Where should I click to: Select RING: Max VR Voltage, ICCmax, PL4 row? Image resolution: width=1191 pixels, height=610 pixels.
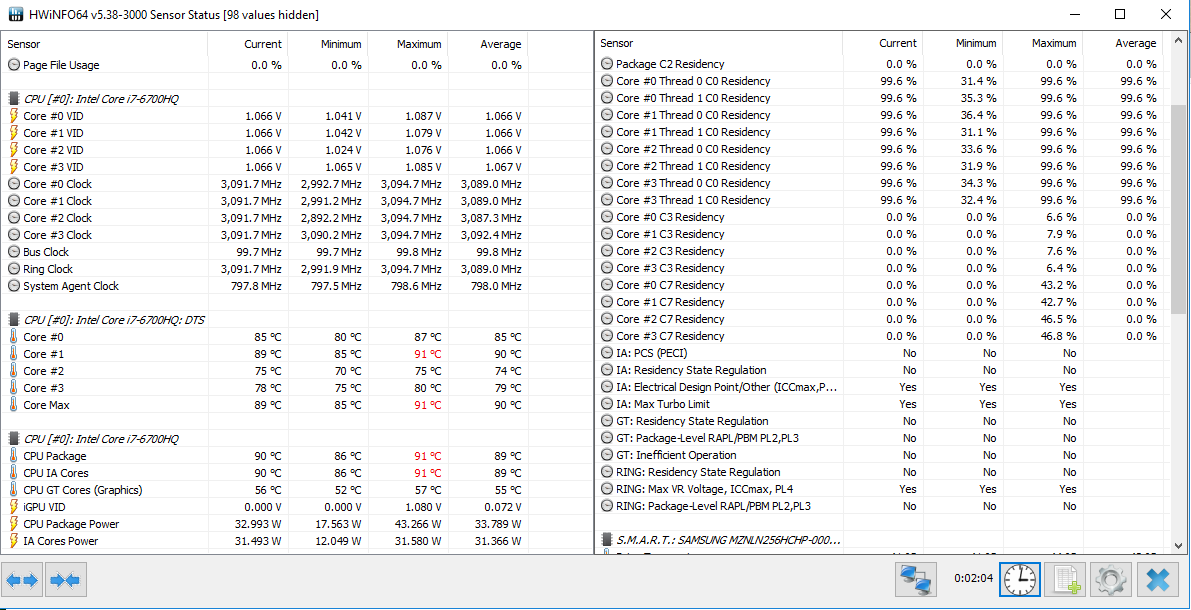pyautogui.click(x=880, y=488)
